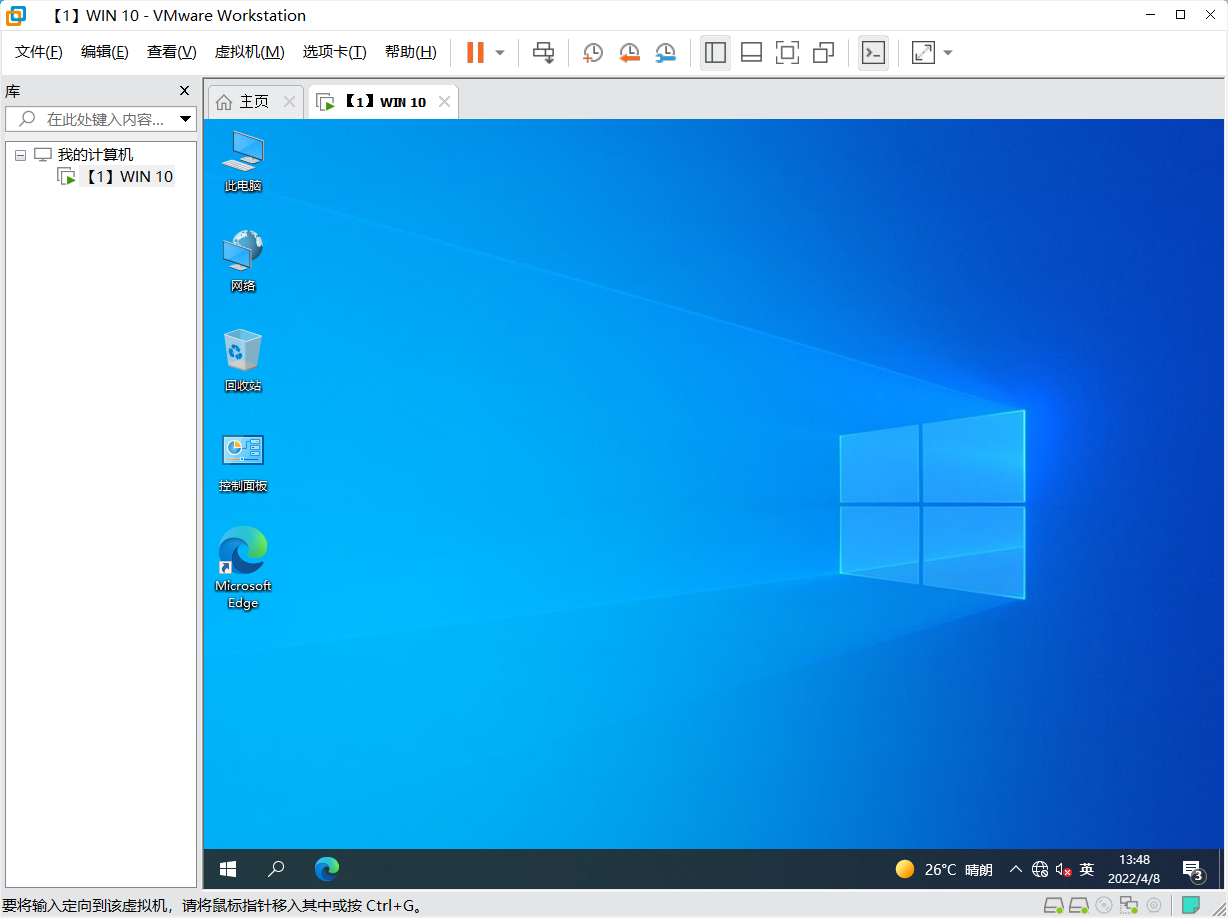Open the 13:48 clock and calendar

tap(1134, 869)
